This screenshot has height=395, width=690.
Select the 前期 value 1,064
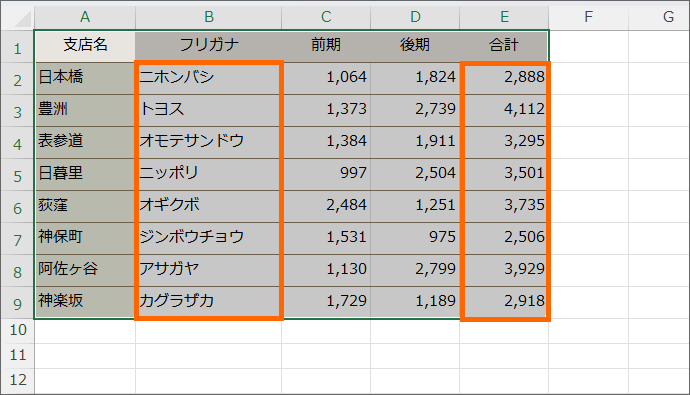click(x=326, y=79)
